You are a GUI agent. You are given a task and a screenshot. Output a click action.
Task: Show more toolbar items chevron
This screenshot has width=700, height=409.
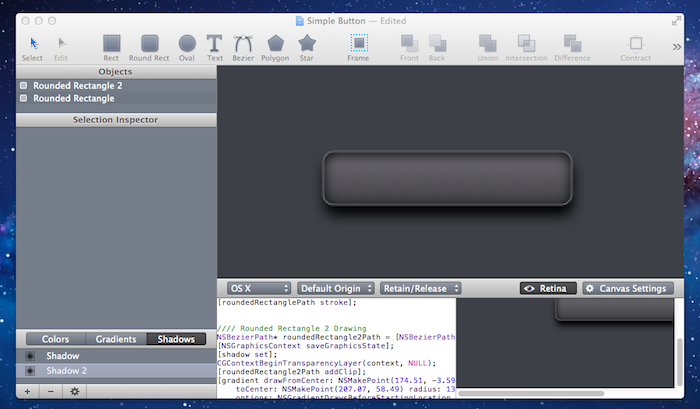click(x=677, y=47)
